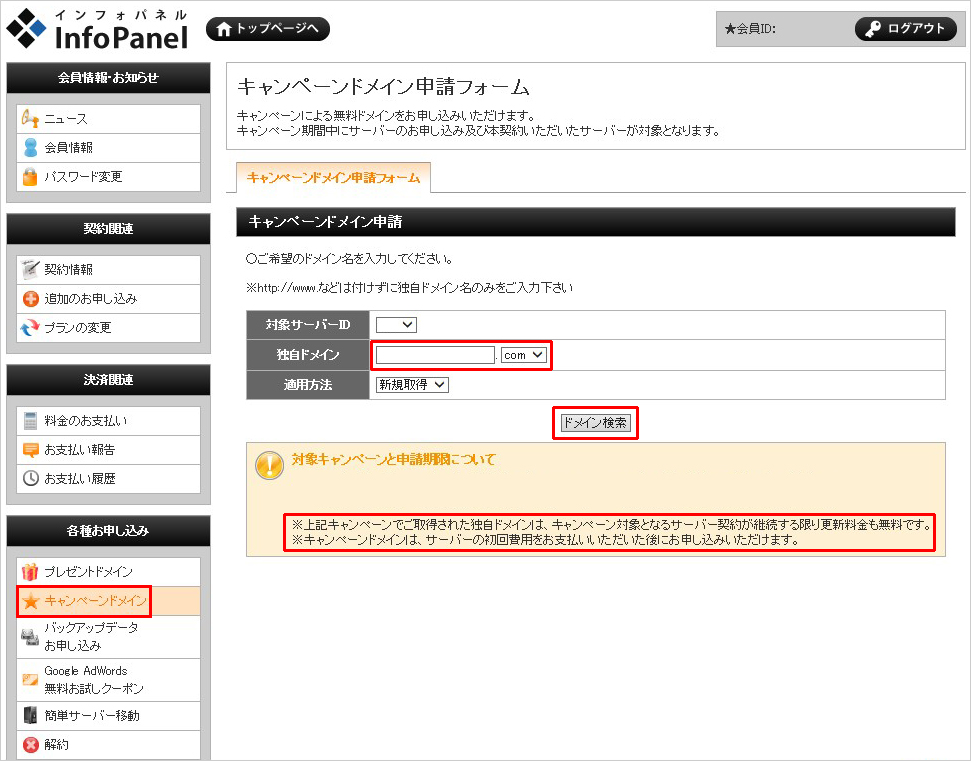This screenshot has height=761, width=971.
Task: Click the 独自ドメイン text input field
Action: [435, 355]
